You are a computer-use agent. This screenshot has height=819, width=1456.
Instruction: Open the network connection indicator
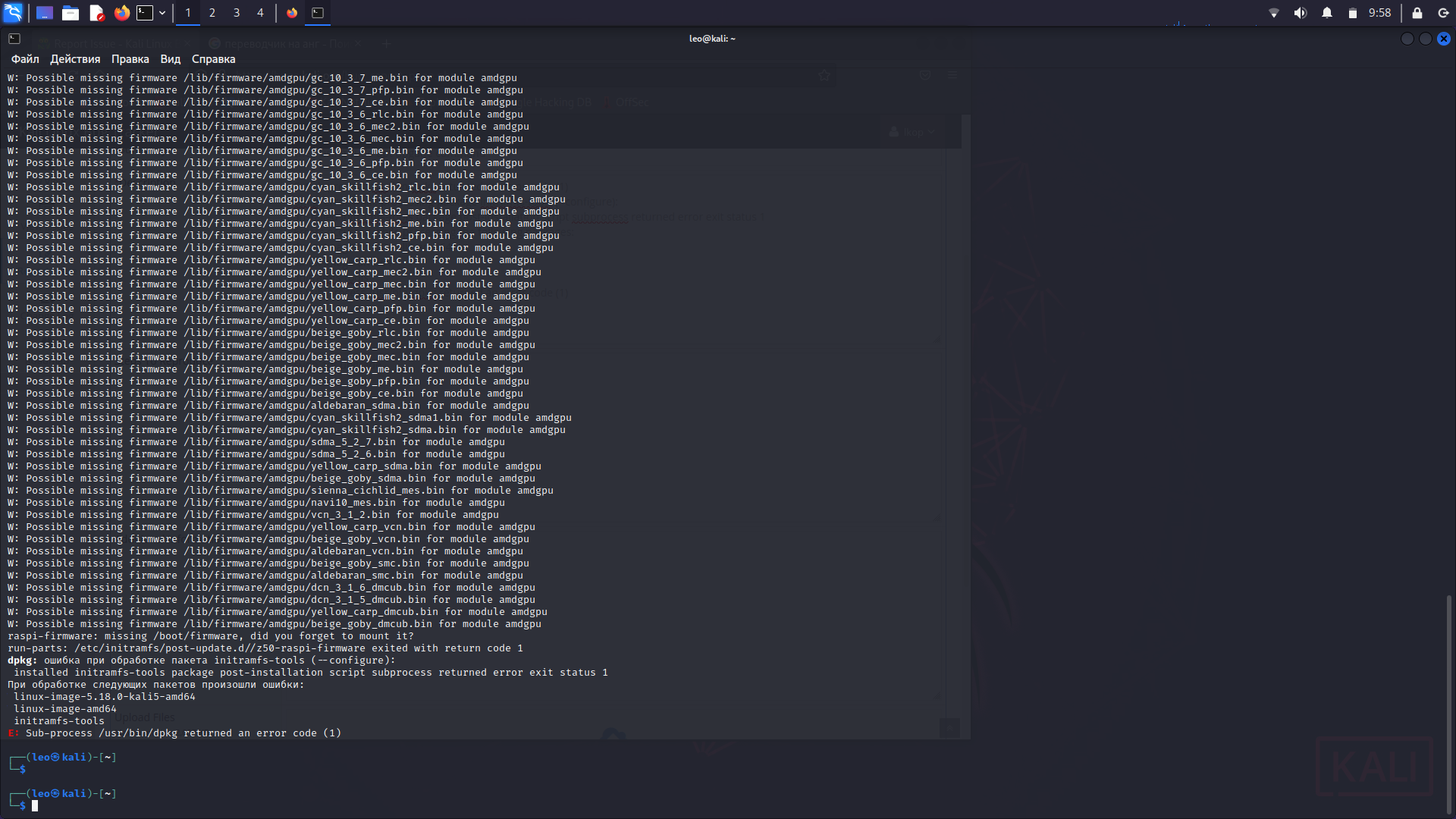point(1274,13)
